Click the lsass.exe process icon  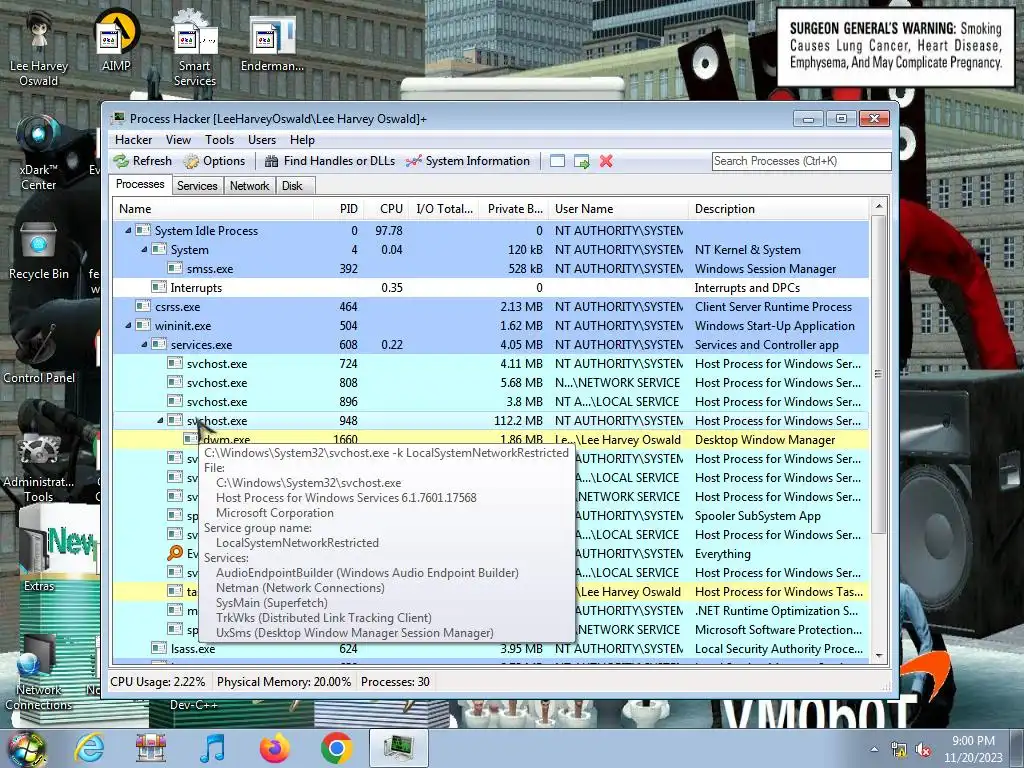(159, 648)
